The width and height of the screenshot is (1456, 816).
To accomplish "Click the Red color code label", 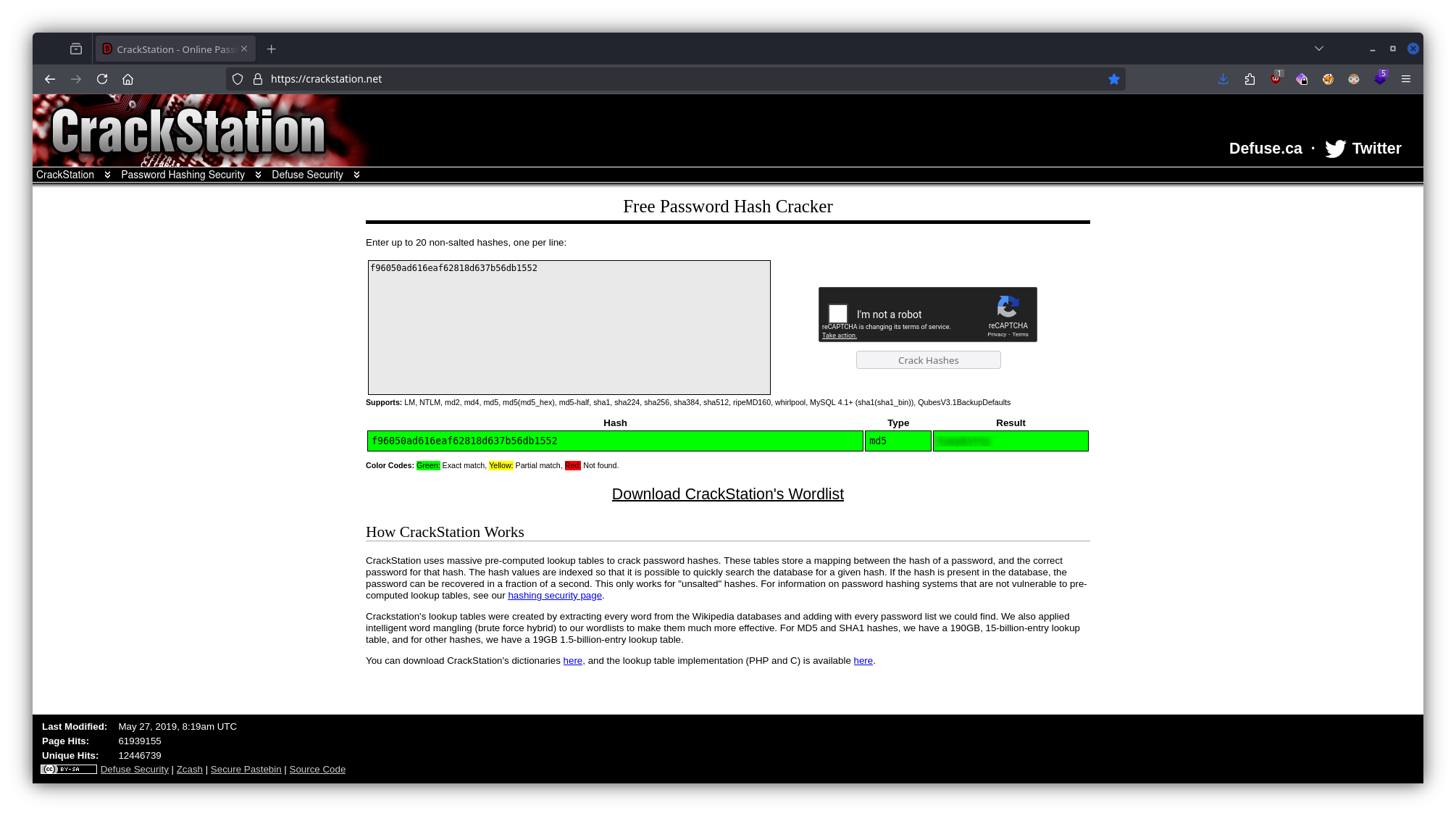I will click(x=573, y=465).
